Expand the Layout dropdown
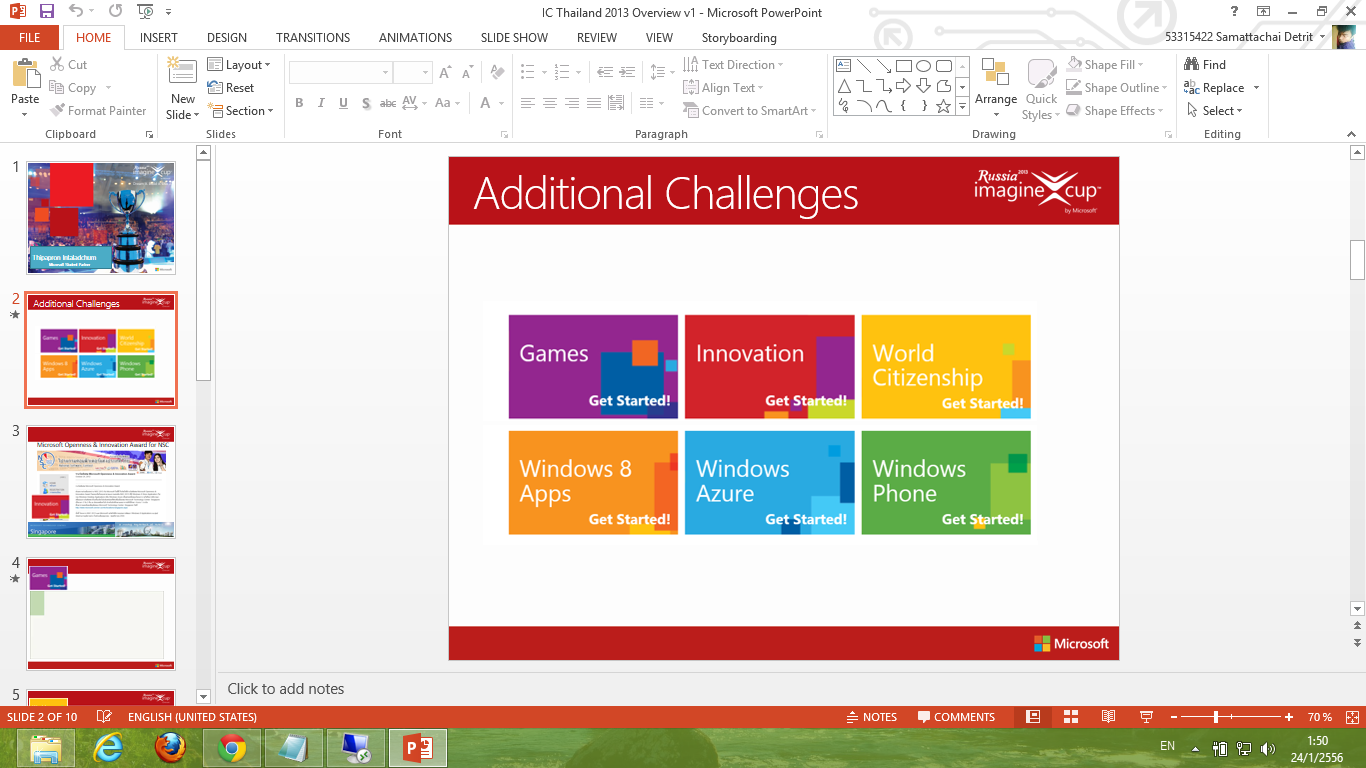The width and height of the screenshot is (1366, 768). tap(239, 64)
